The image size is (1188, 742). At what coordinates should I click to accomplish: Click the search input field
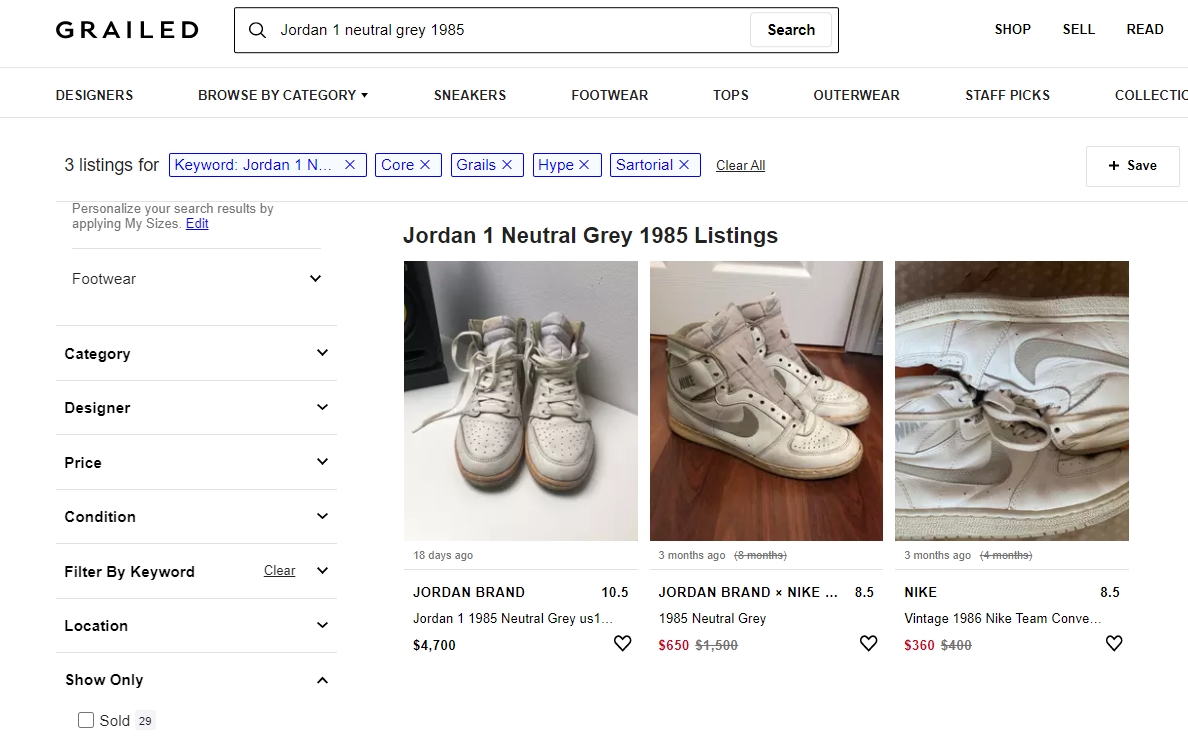click(510, 30)
